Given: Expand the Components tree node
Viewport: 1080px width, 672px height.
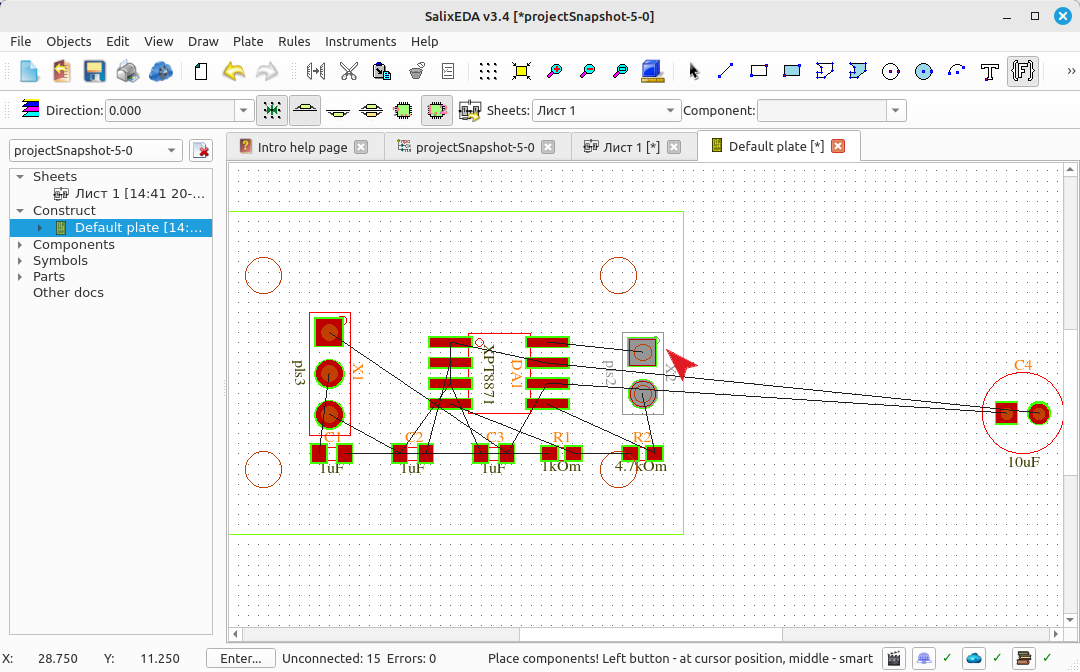Looking at the screenshot, I should 20,244.
